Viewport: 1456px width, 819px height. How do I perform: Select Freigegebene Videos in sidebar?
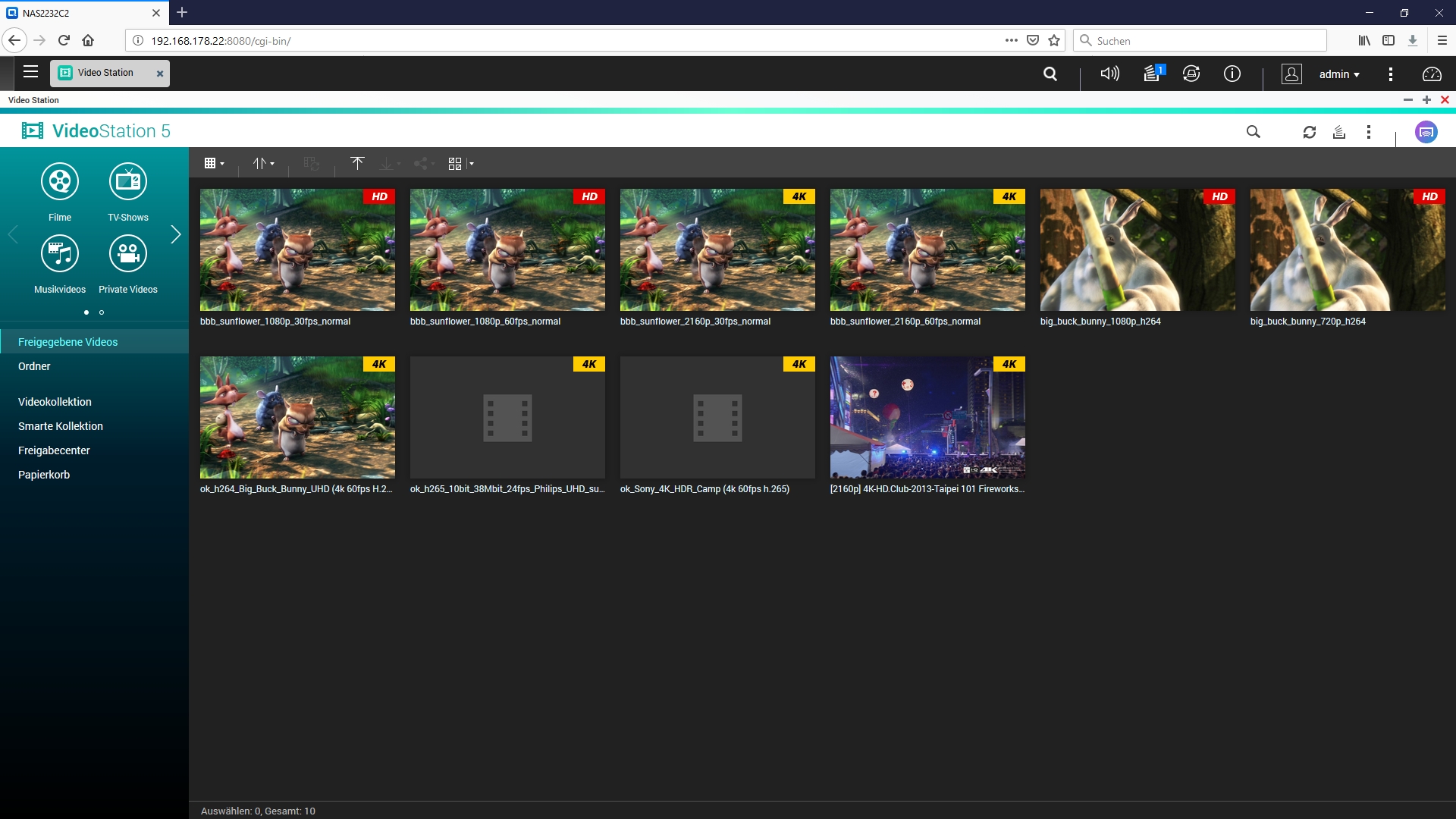pos(68,342)
